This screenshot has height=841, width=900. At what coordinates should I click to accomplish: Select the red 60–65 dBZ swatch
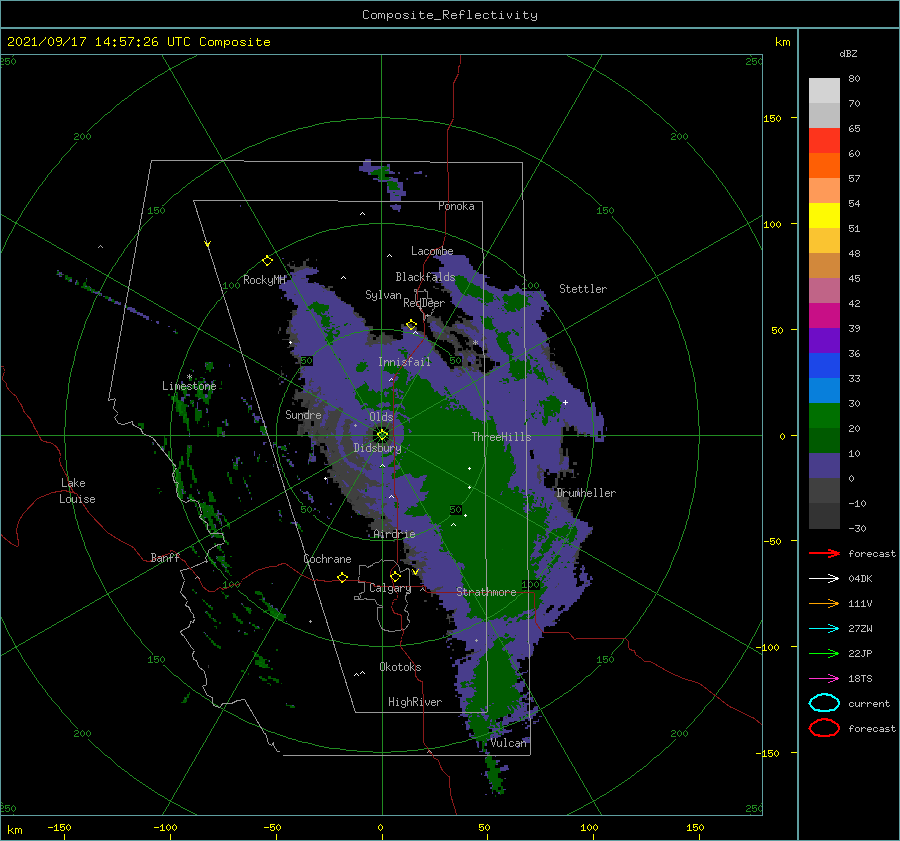tap(824, 141)
